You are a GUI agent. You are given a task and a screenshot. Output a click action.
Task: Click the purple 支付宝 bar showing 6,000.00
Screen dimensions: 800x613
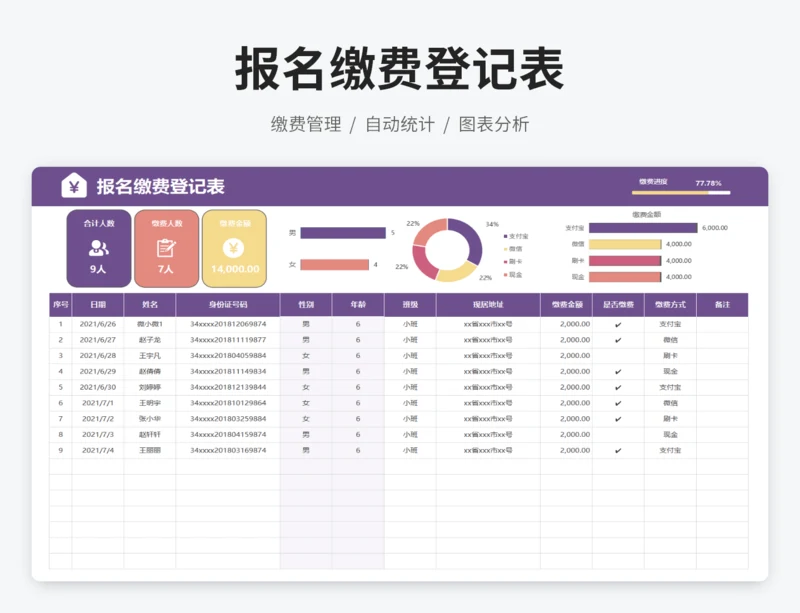pos(643,228)
